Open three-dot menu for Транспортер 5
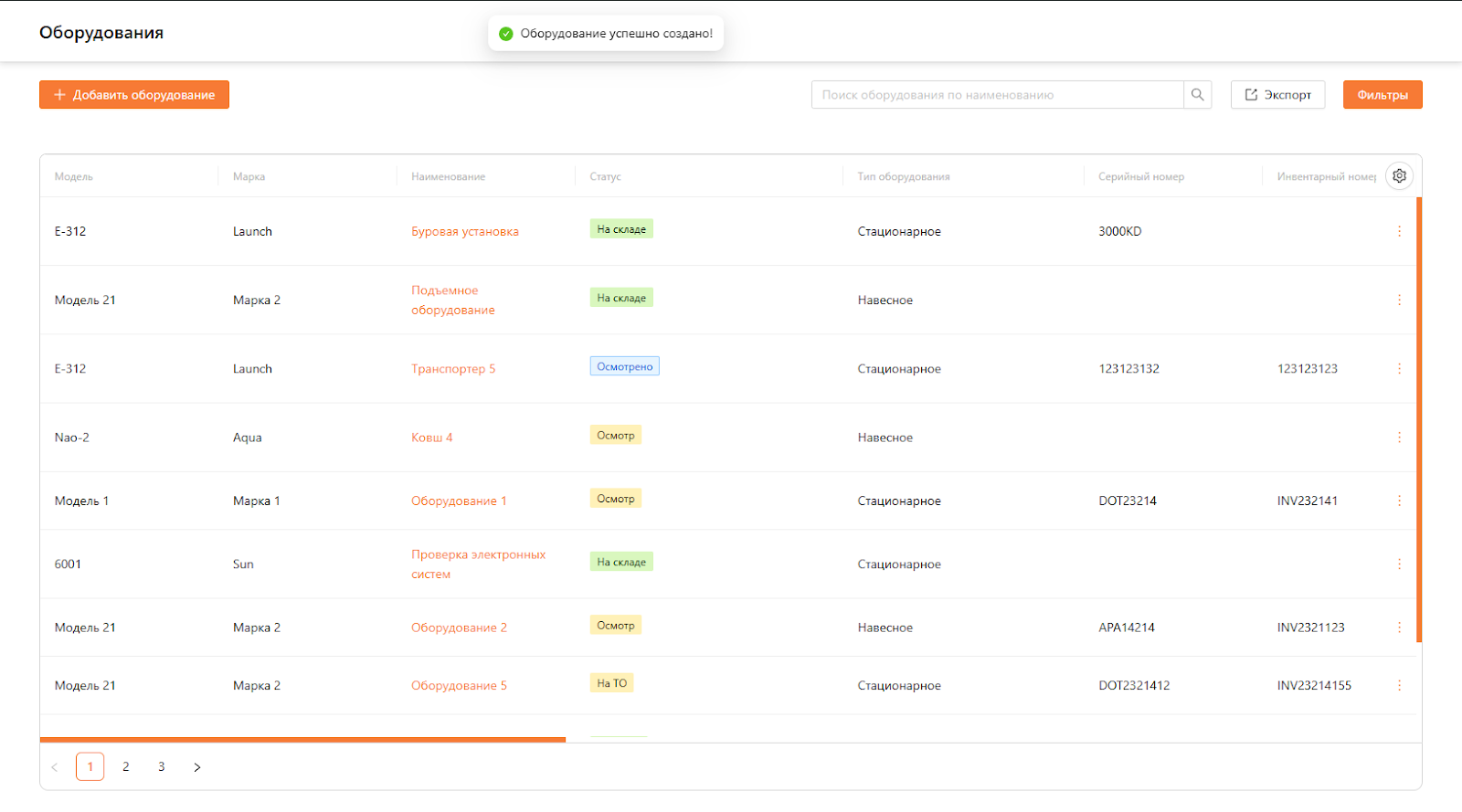The image size is (1462, 812). [x=1399, y=369]
